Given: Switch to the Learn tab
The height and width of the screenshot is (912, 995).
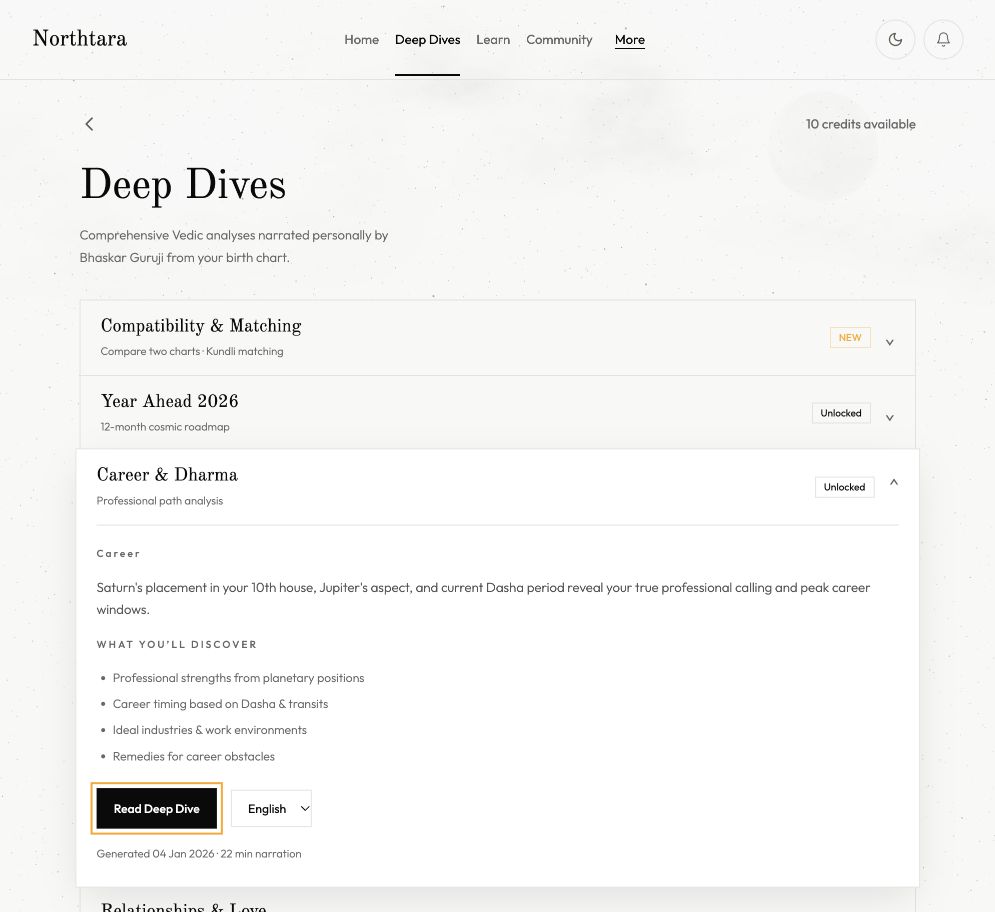Looking at the screenshot, I should pyautogui.click(x=493, y=39).
